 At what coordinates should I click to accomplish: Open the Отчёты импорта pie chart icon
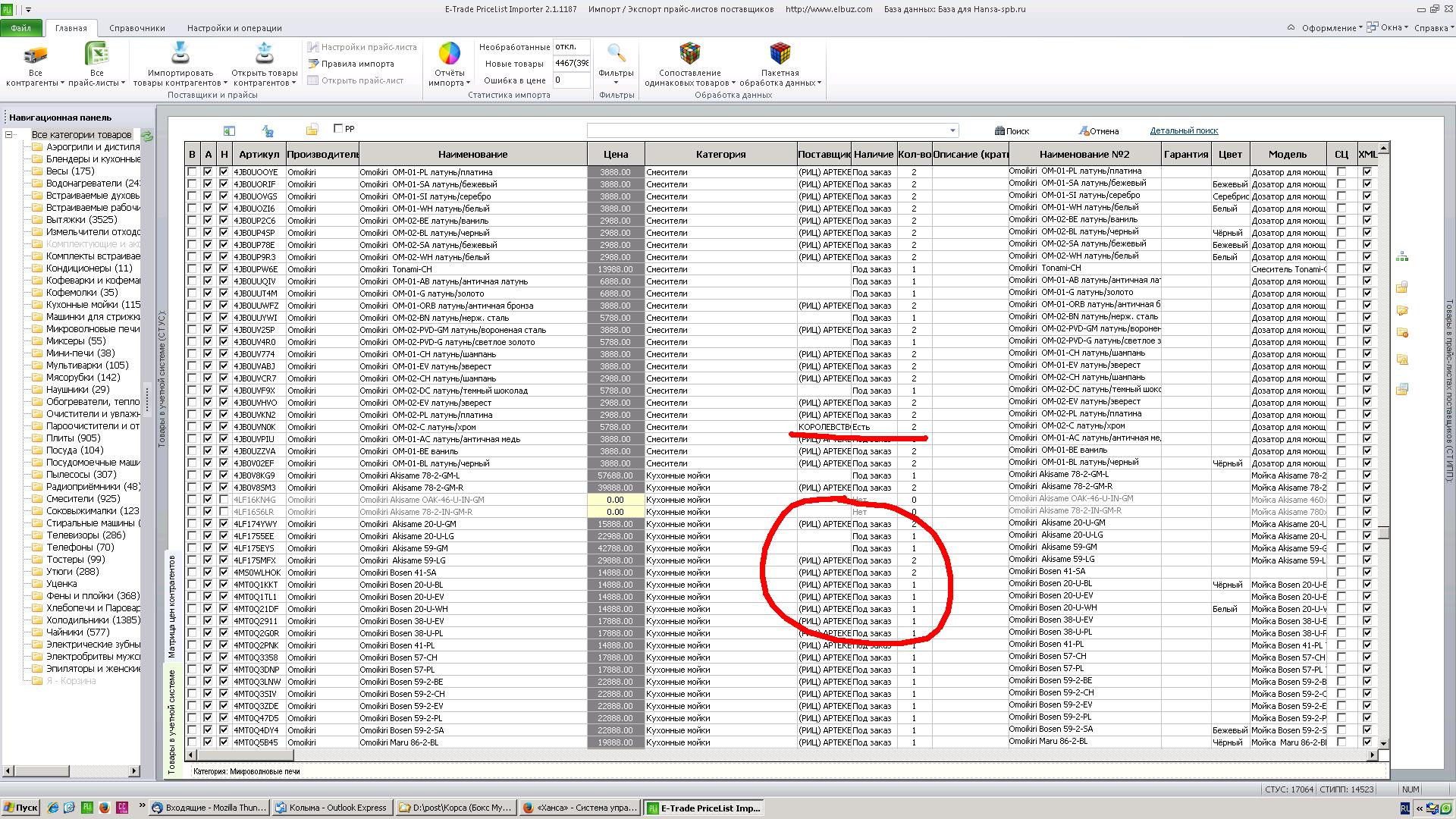(x=449, y=53)
